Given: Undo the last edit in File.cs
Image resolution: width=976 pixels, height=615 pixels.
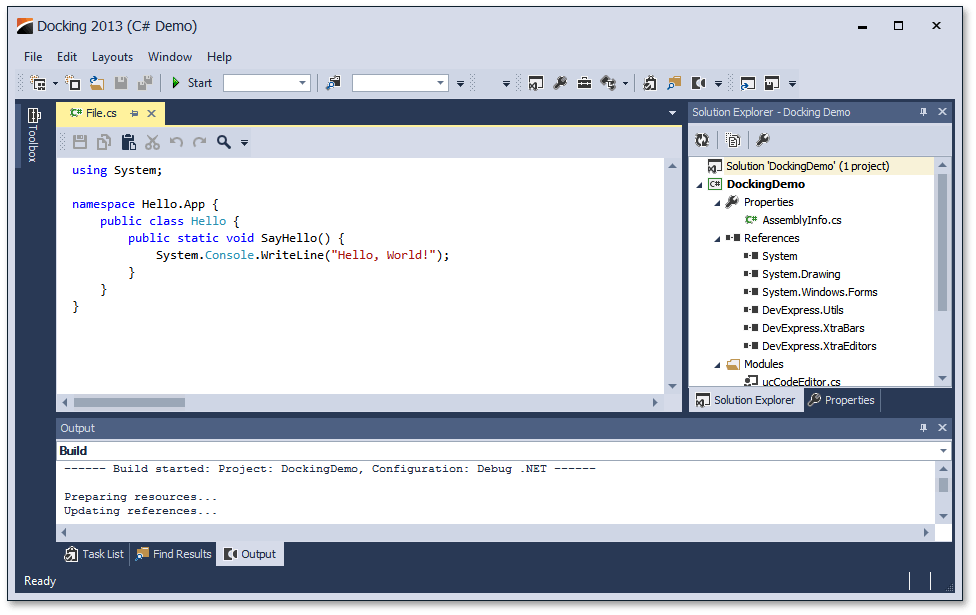Looking at the screenshot, I should tap(176, 142).
